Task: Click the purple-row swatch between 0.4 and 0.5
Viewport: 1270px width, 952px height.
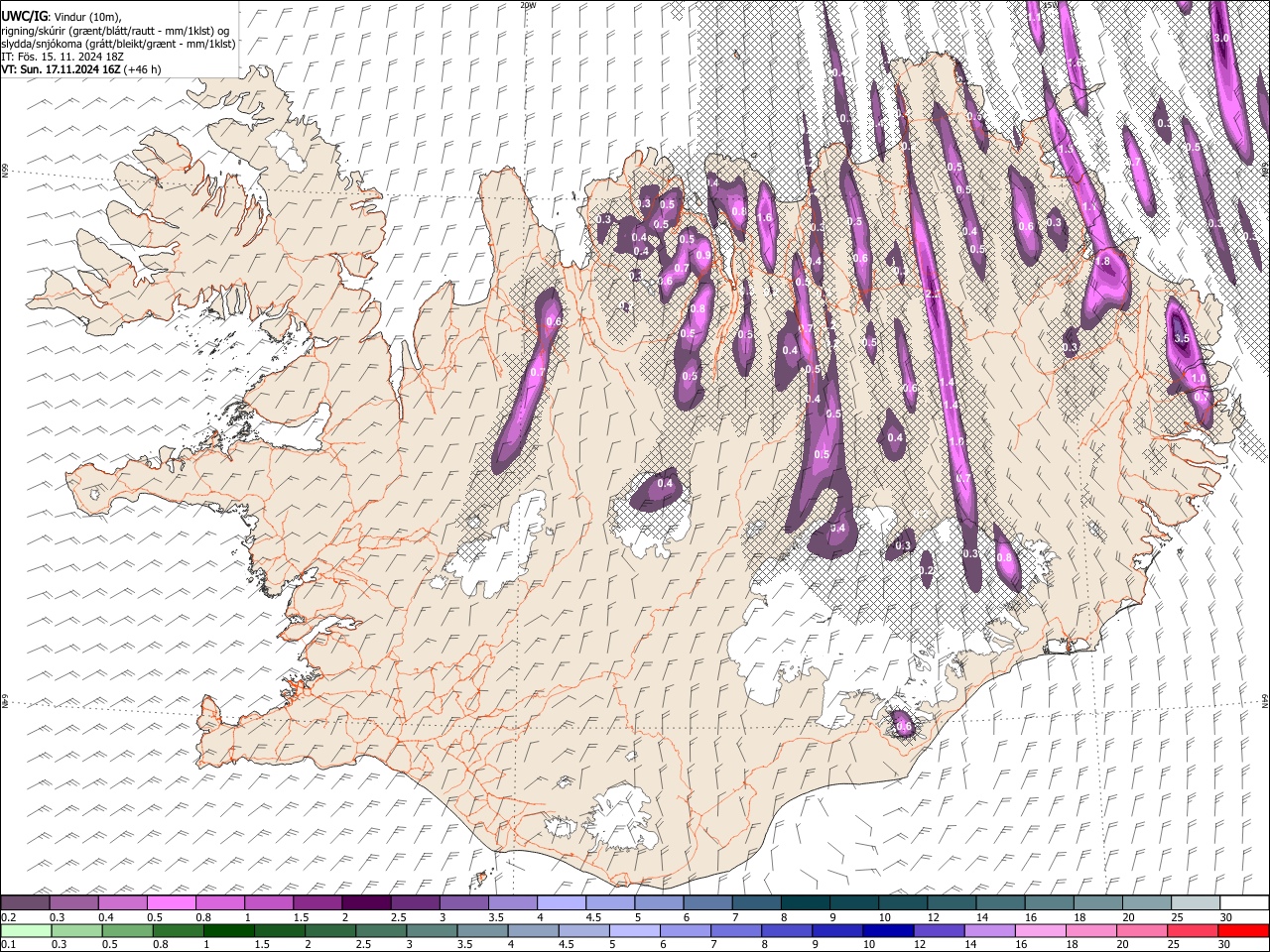Action: (x=122, y=903)
